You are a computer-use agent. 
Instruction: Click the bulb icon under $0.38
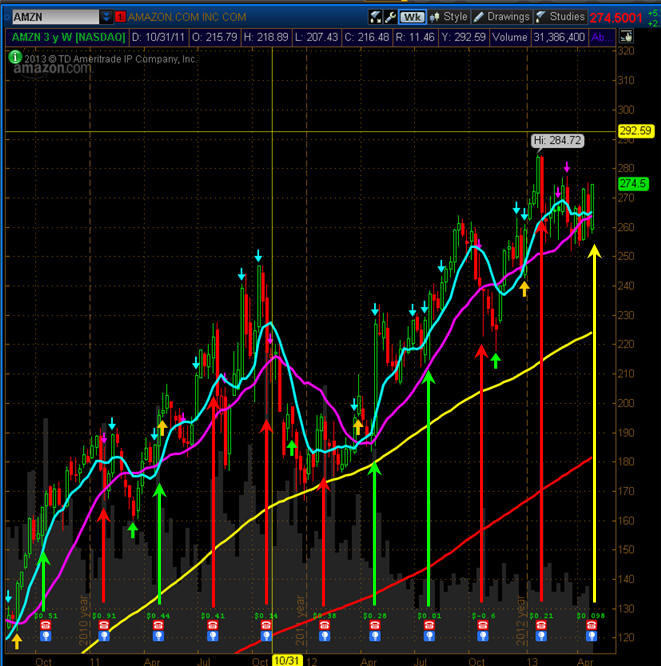click(x=325, y=636)
